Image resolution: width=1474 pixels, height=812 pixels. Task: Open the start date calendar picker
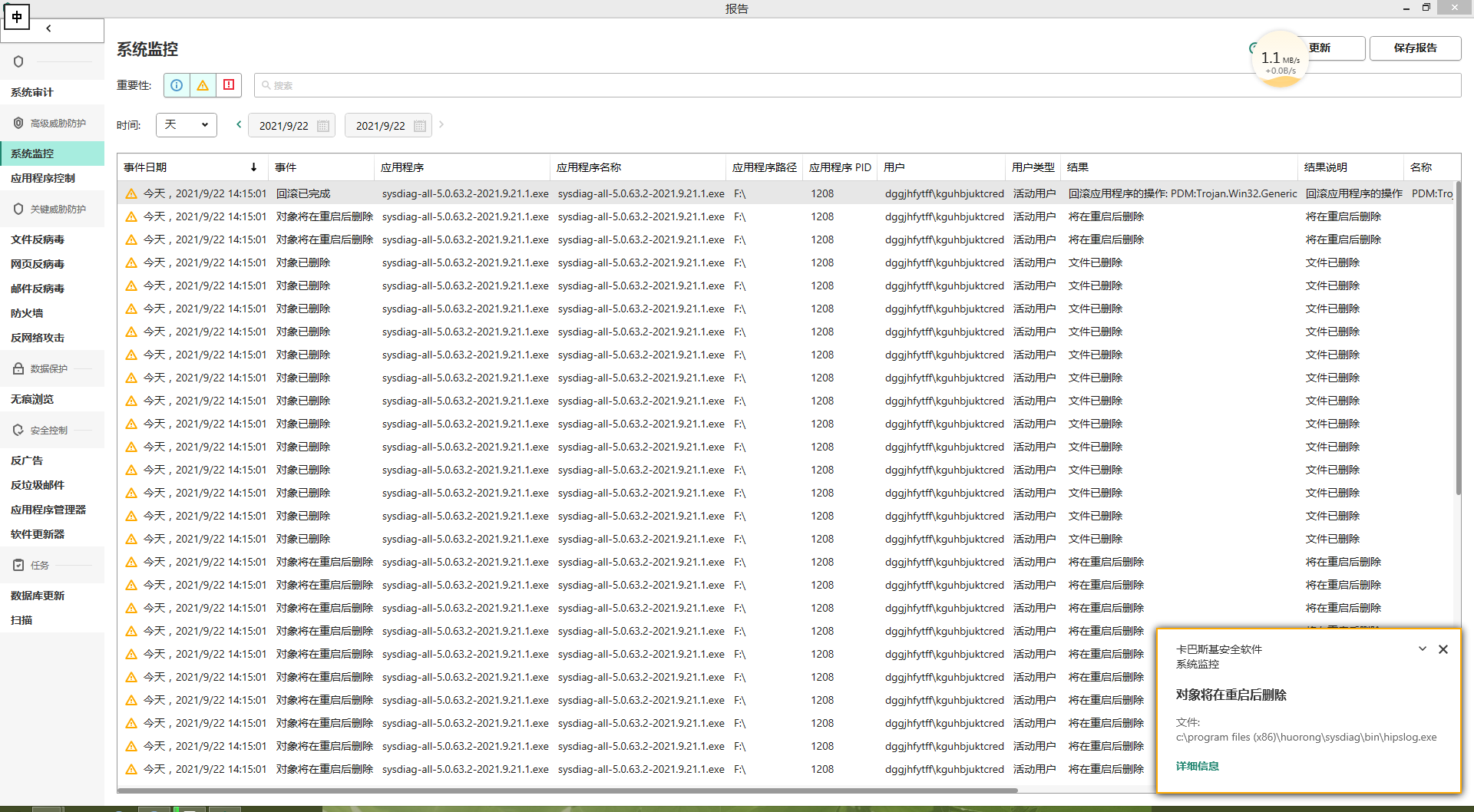click(x=323, y=126)
